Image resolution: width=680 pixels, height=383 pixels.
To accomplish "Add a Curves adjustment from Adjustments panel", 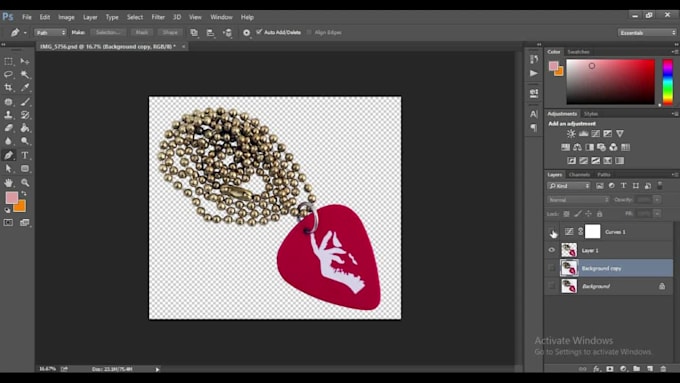I will point(595,134).
